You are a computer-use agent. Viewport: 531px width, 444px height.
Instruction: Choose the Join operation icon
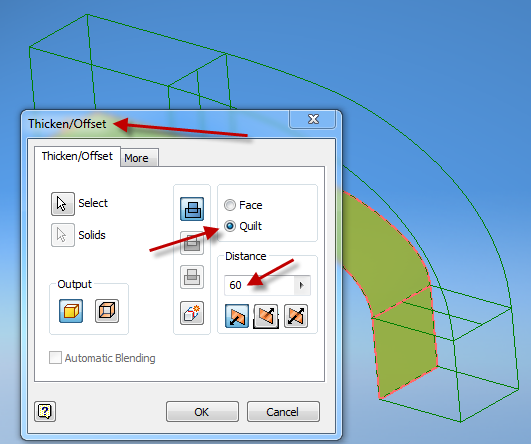coord(192,209)
